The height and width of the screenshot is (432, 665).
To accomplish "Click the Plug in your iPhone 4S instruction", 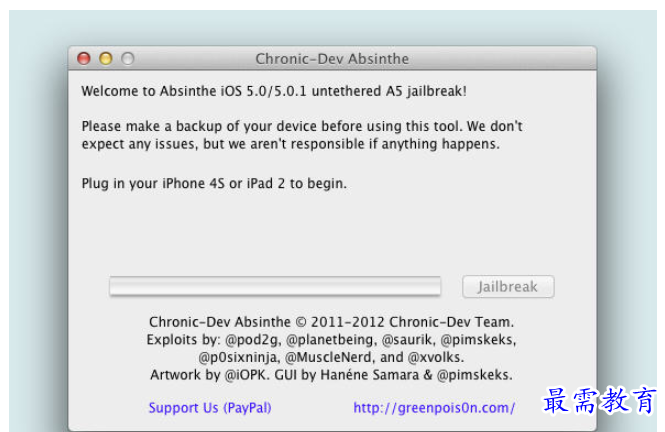I will 214,184.
